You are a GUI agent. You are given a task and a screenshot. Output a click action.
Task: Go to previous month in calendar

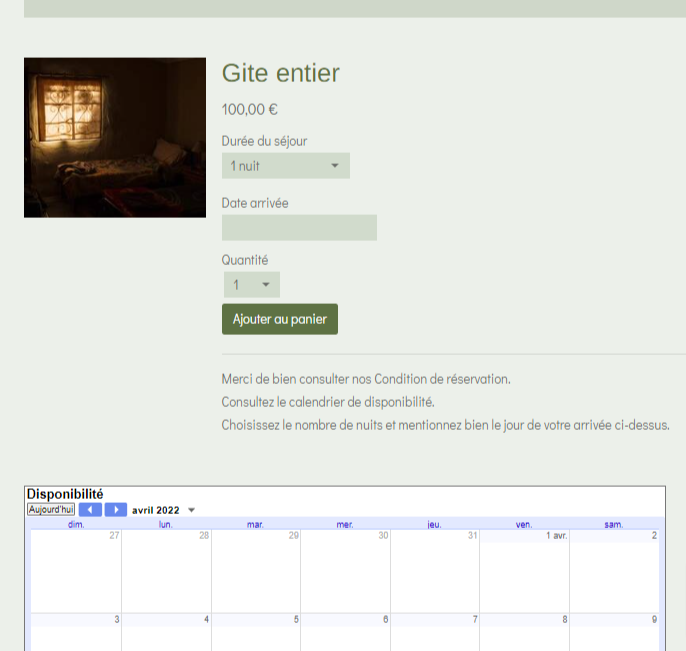(90, 510)
